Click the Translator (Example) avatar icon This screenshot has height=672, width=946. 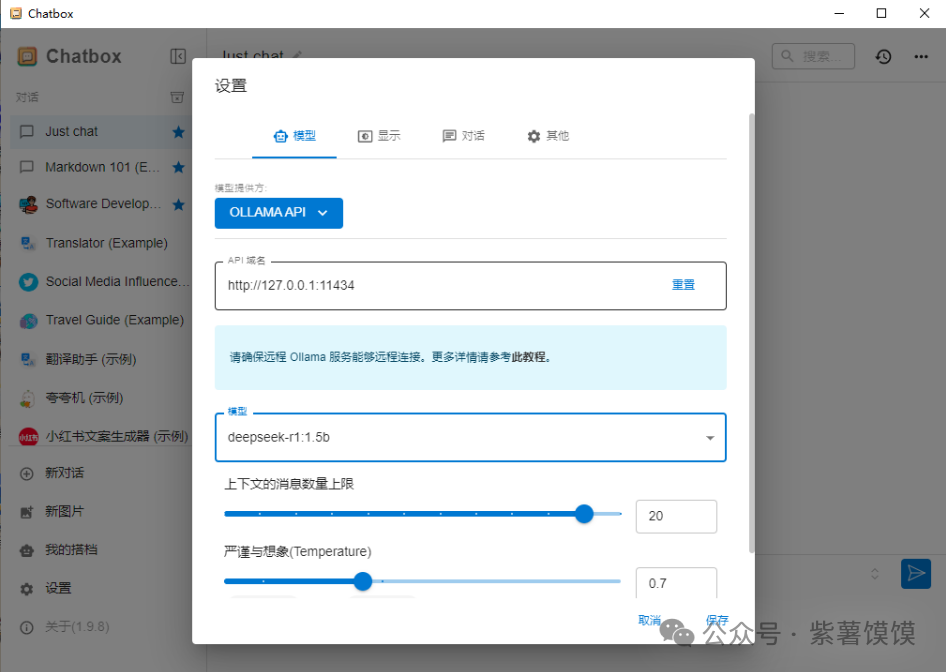coord(27,243)
